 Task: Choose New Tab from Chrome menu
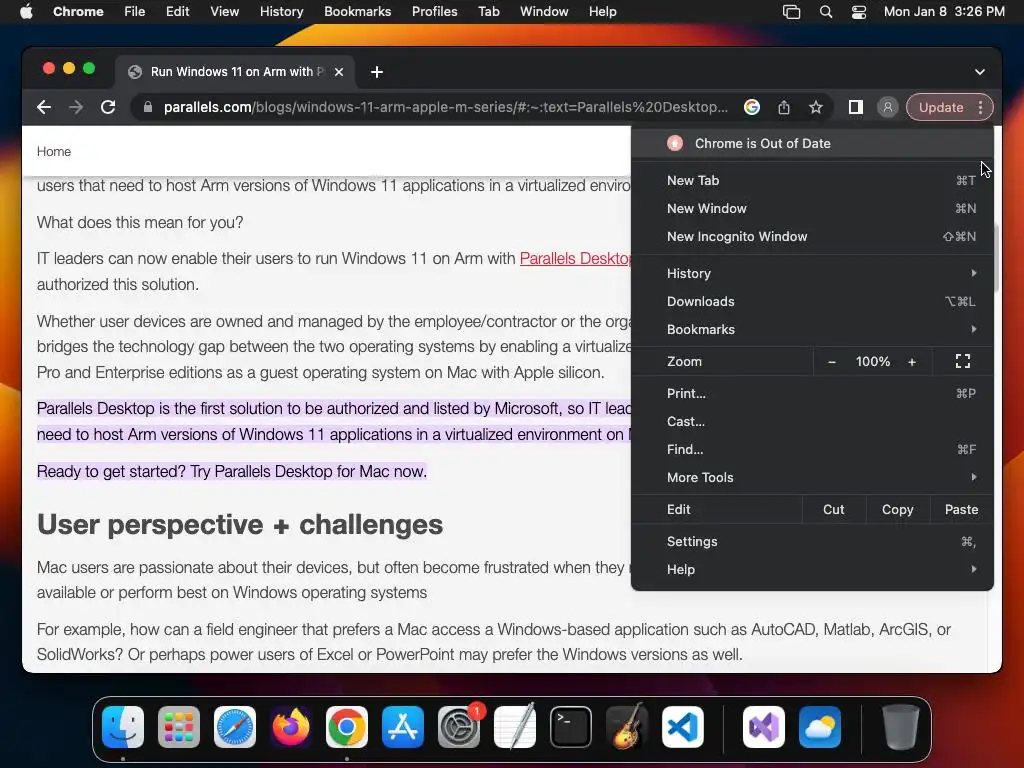[x=812, y=180]
